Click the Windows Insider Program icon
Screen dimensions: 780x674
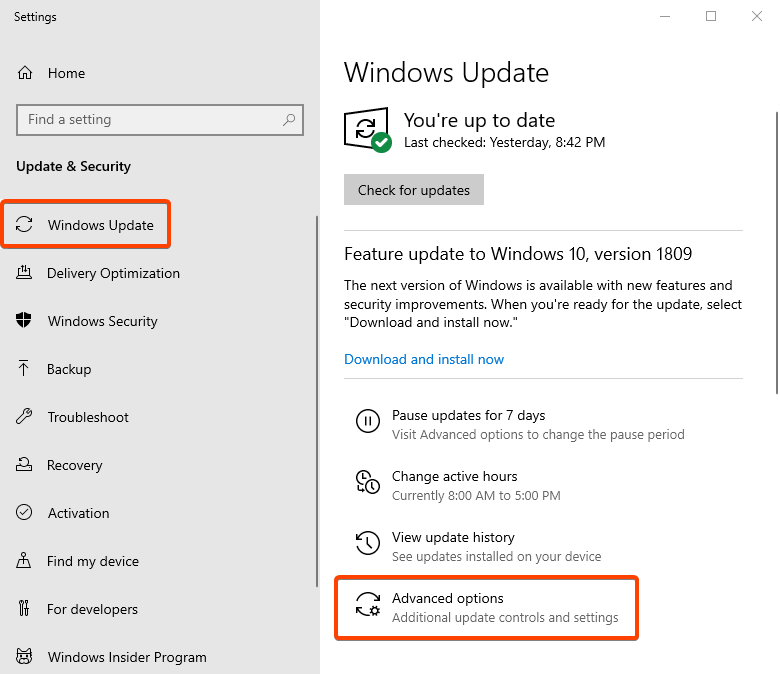pyautogui.click(x=25, y=657)
